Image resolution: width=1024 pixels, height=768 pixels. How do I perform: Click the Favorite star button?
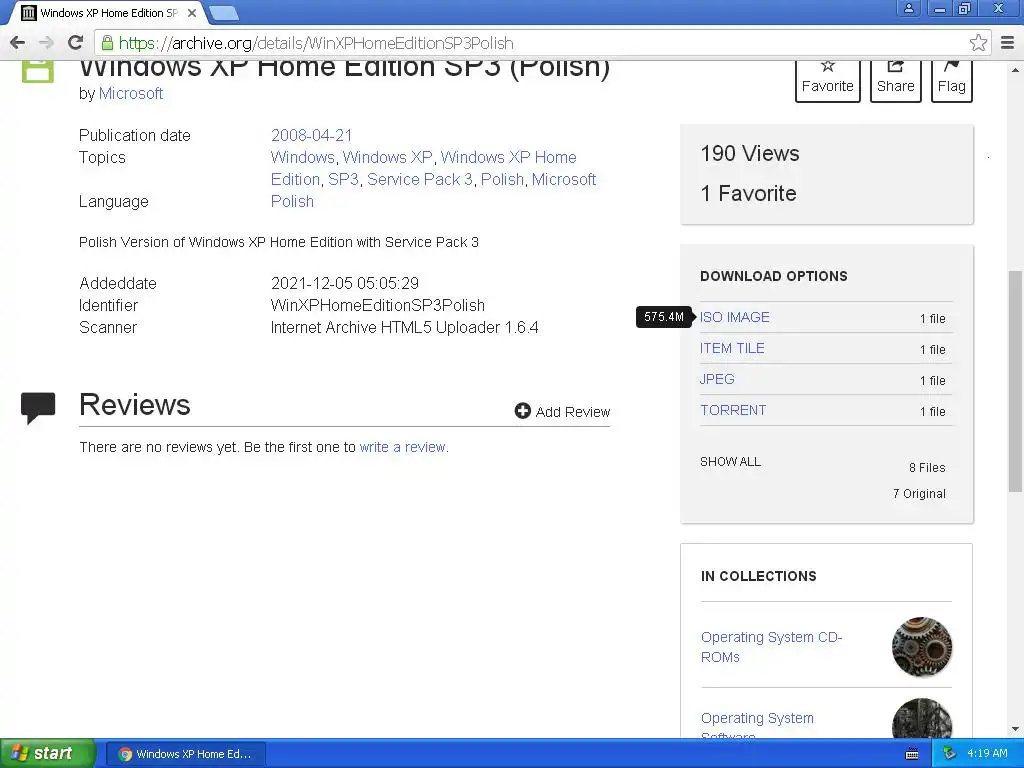point(827,81)
